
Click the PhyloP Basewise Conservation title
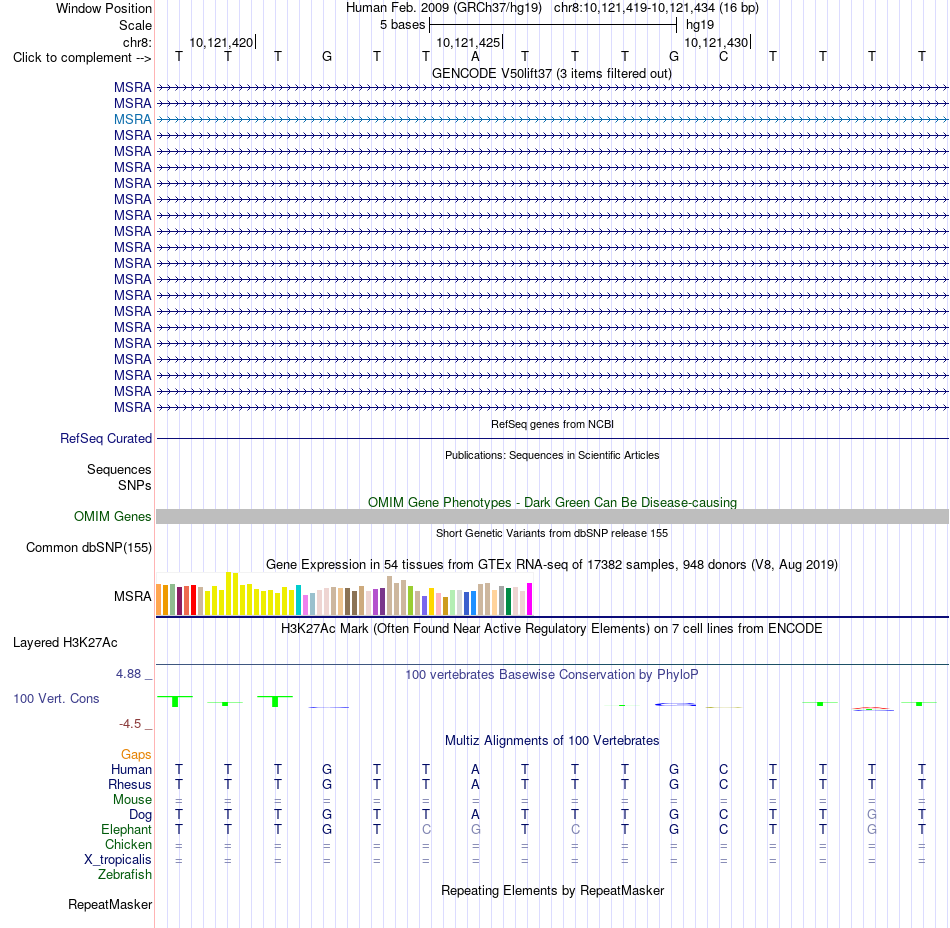click(552, 674)
